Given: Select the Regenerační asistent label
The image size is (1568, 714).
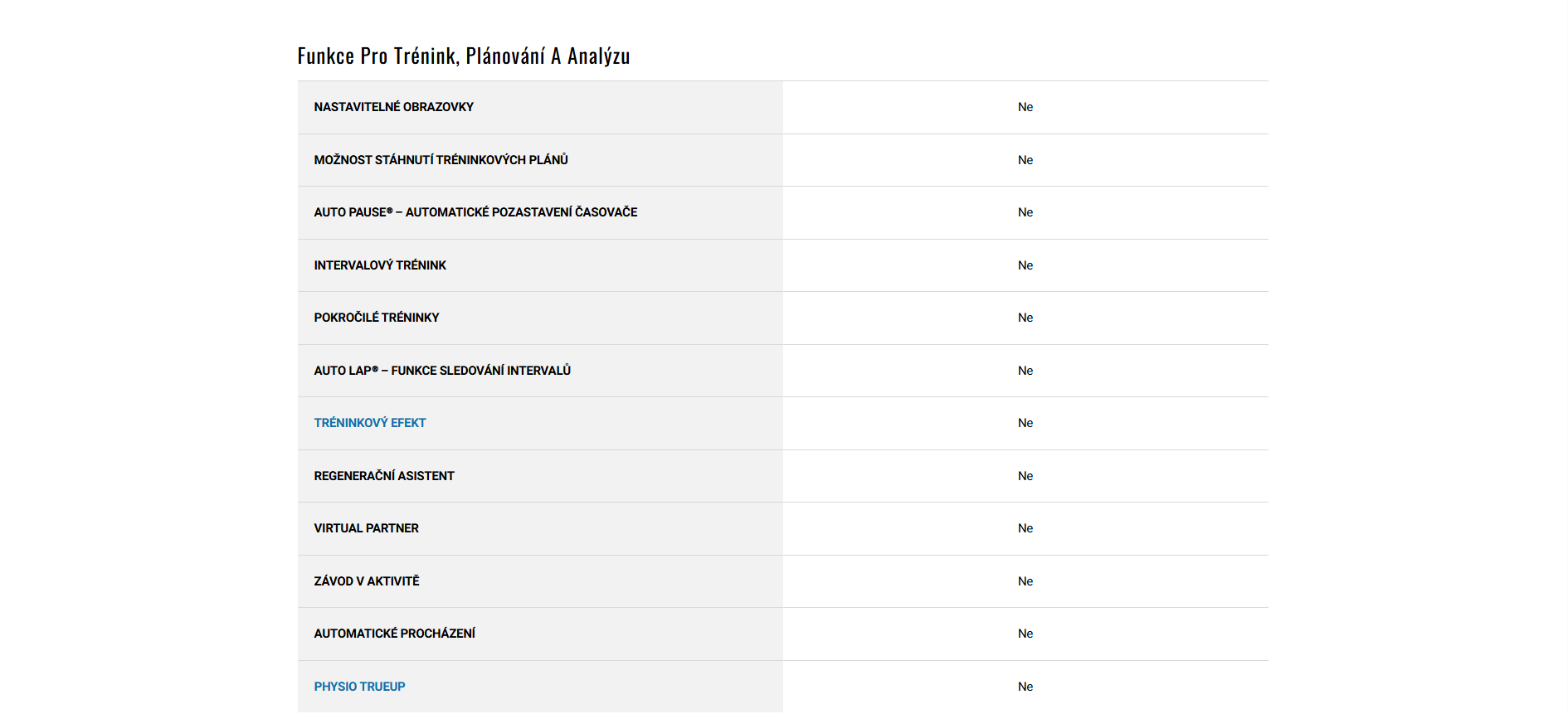Looking at the screenshot, I should [x=384, y=476].
